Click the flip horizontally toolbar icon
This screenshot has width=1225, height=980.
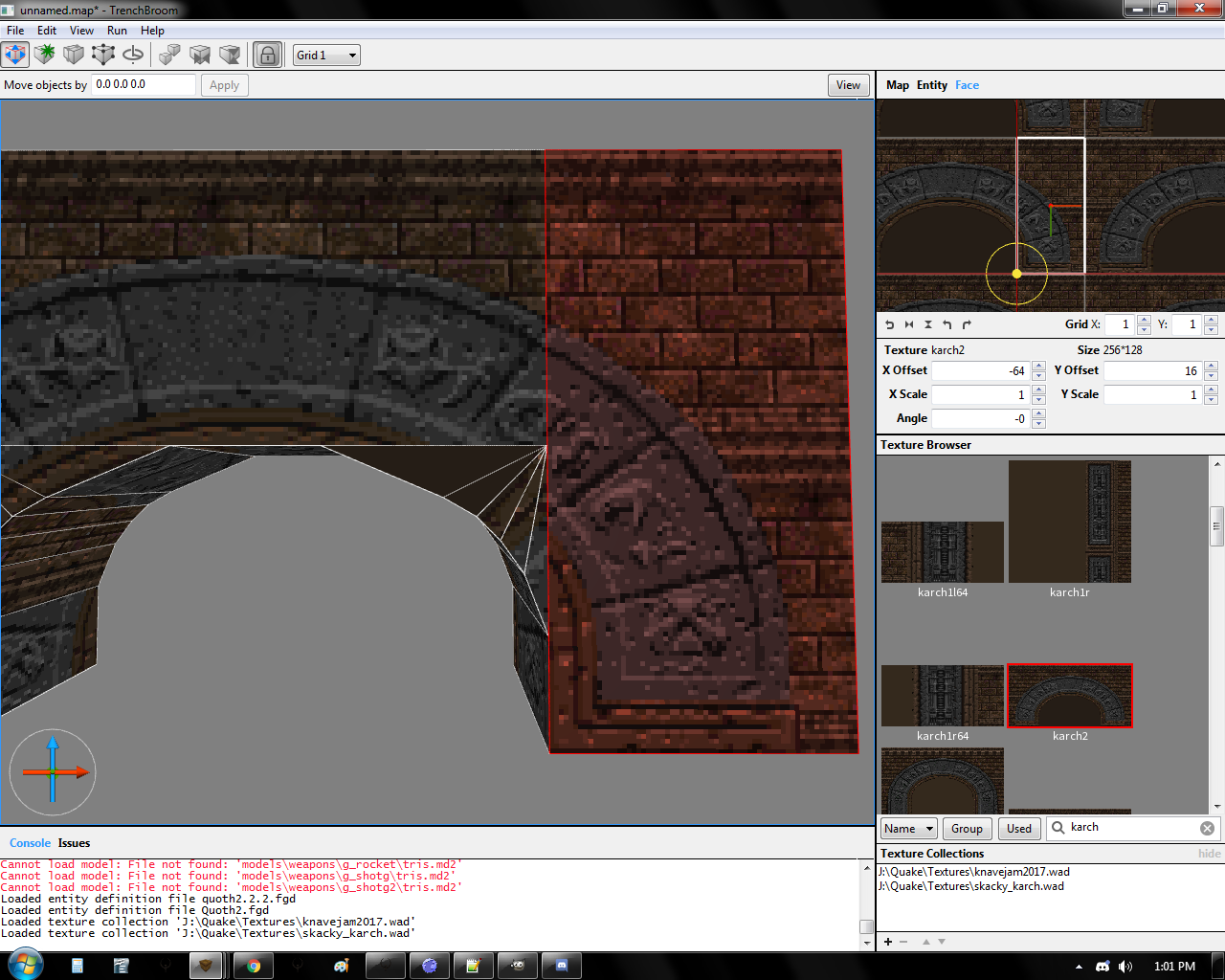(200, 55)
